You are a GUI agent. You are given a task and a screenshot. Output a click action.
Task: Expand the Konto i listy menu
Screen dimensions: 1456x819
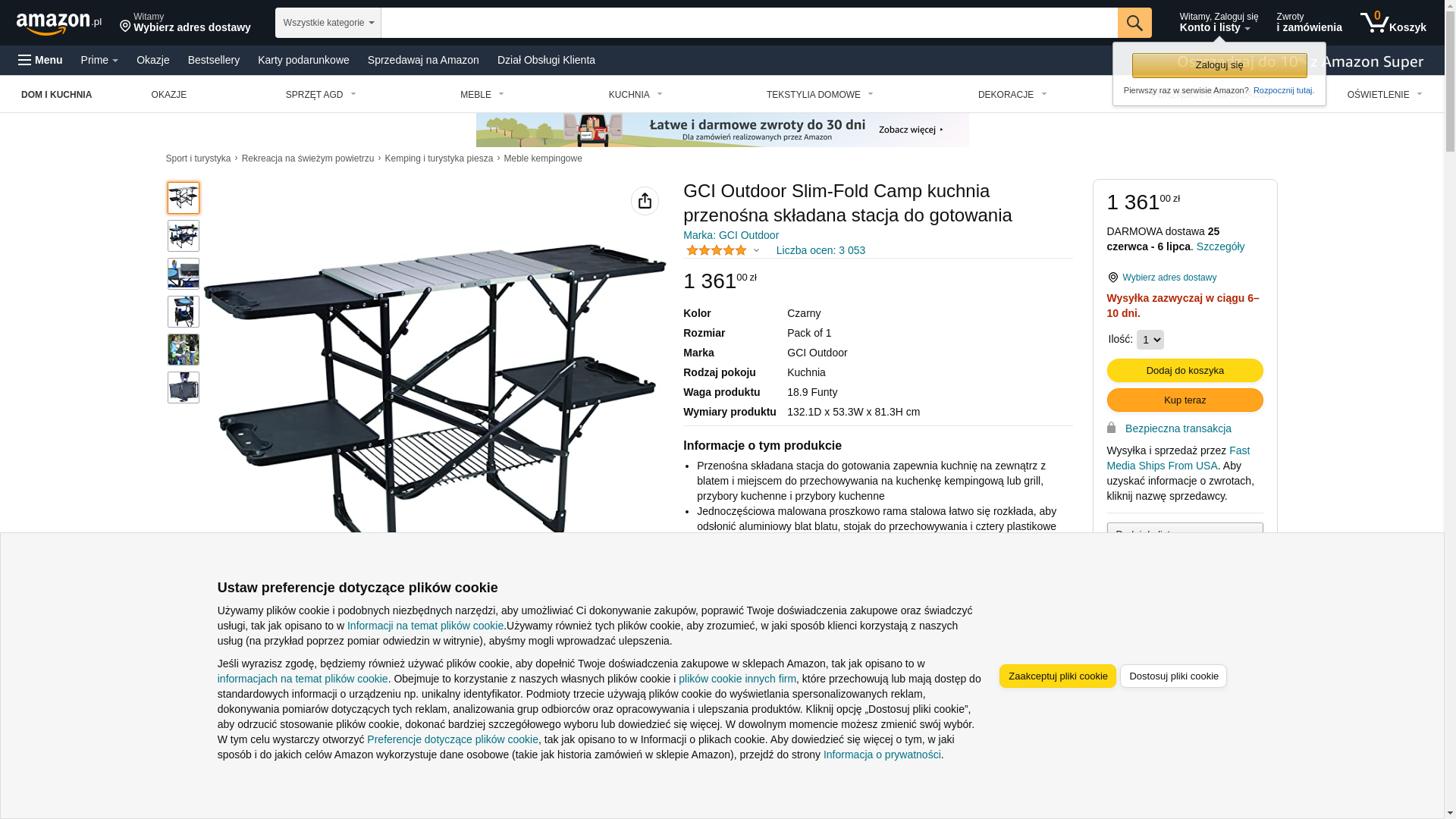coord(1218,23)
